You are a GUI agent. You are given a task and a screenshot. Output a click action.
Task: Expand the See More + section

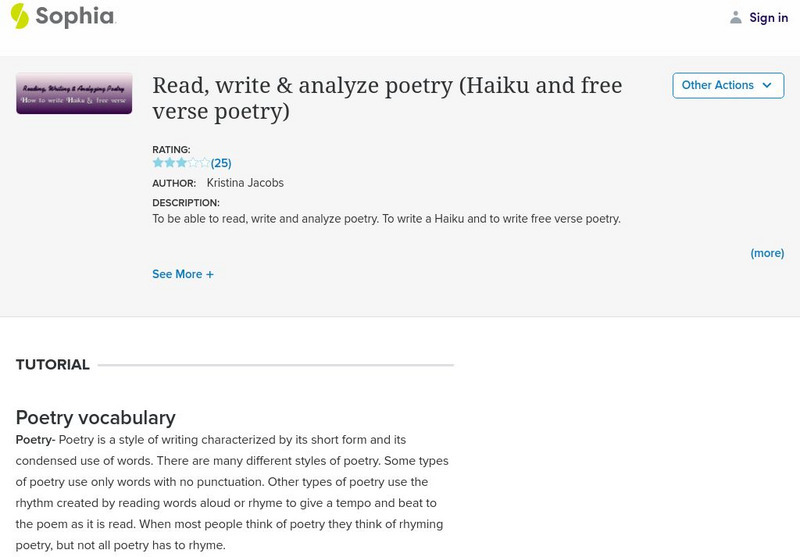point(183,274)
